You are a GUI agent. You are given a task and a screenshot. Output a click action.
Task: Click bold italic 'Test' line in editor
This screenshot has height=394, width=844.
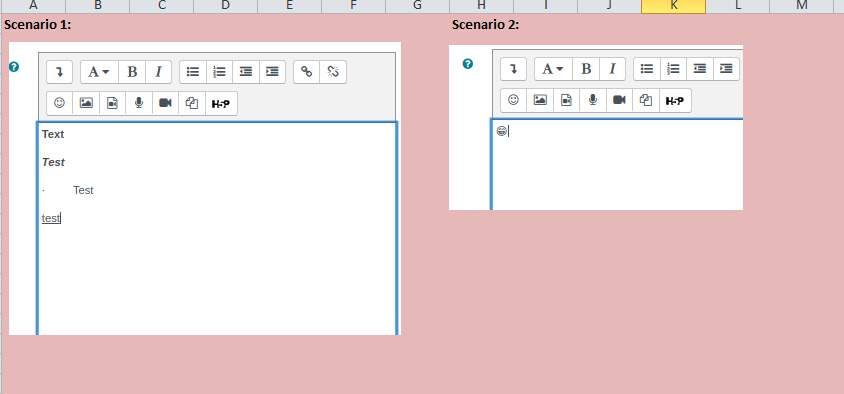53,162
